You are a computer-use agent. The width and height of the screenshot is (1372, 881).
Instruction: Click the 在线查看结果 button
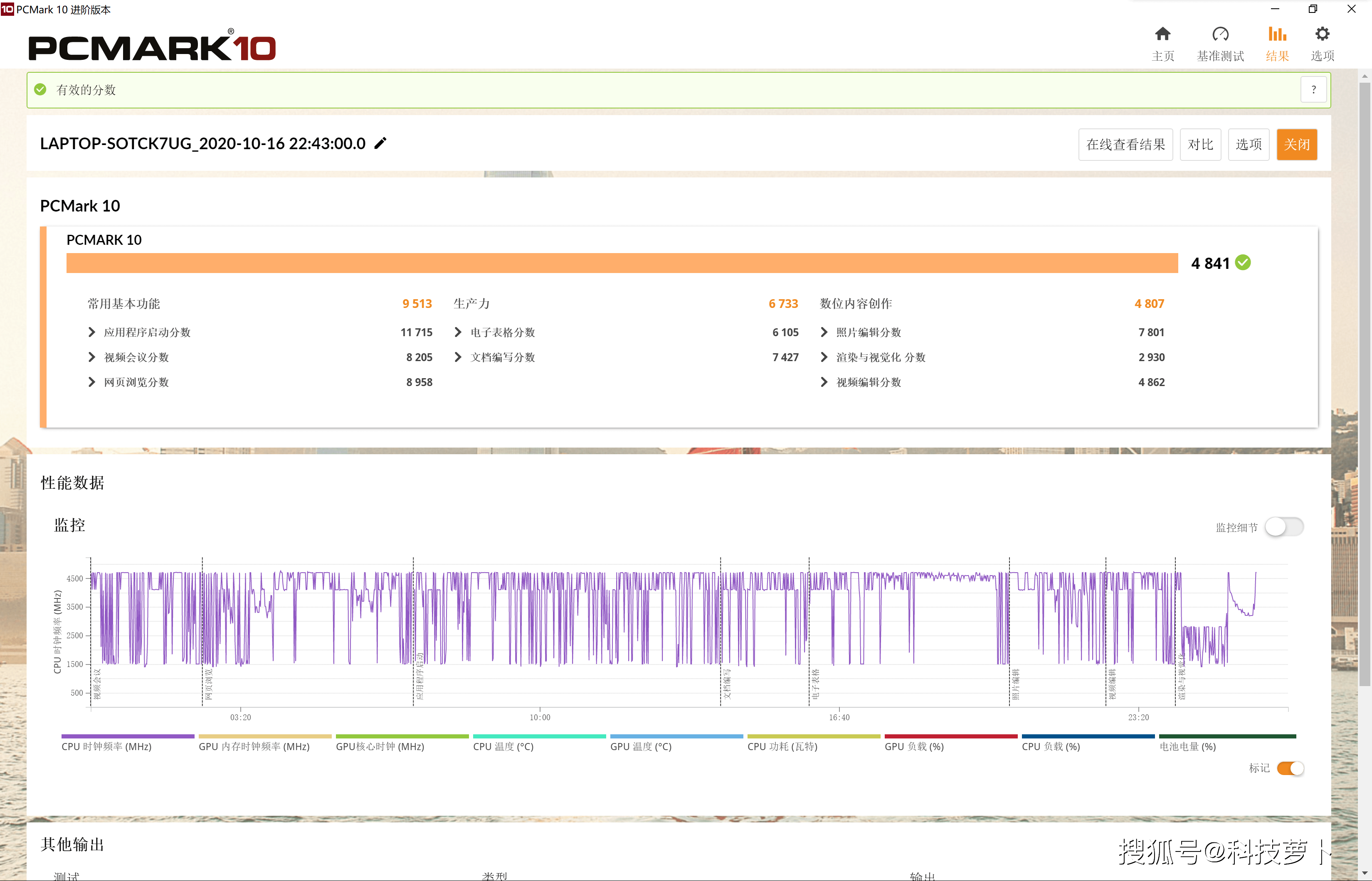tap(1125, 145)
